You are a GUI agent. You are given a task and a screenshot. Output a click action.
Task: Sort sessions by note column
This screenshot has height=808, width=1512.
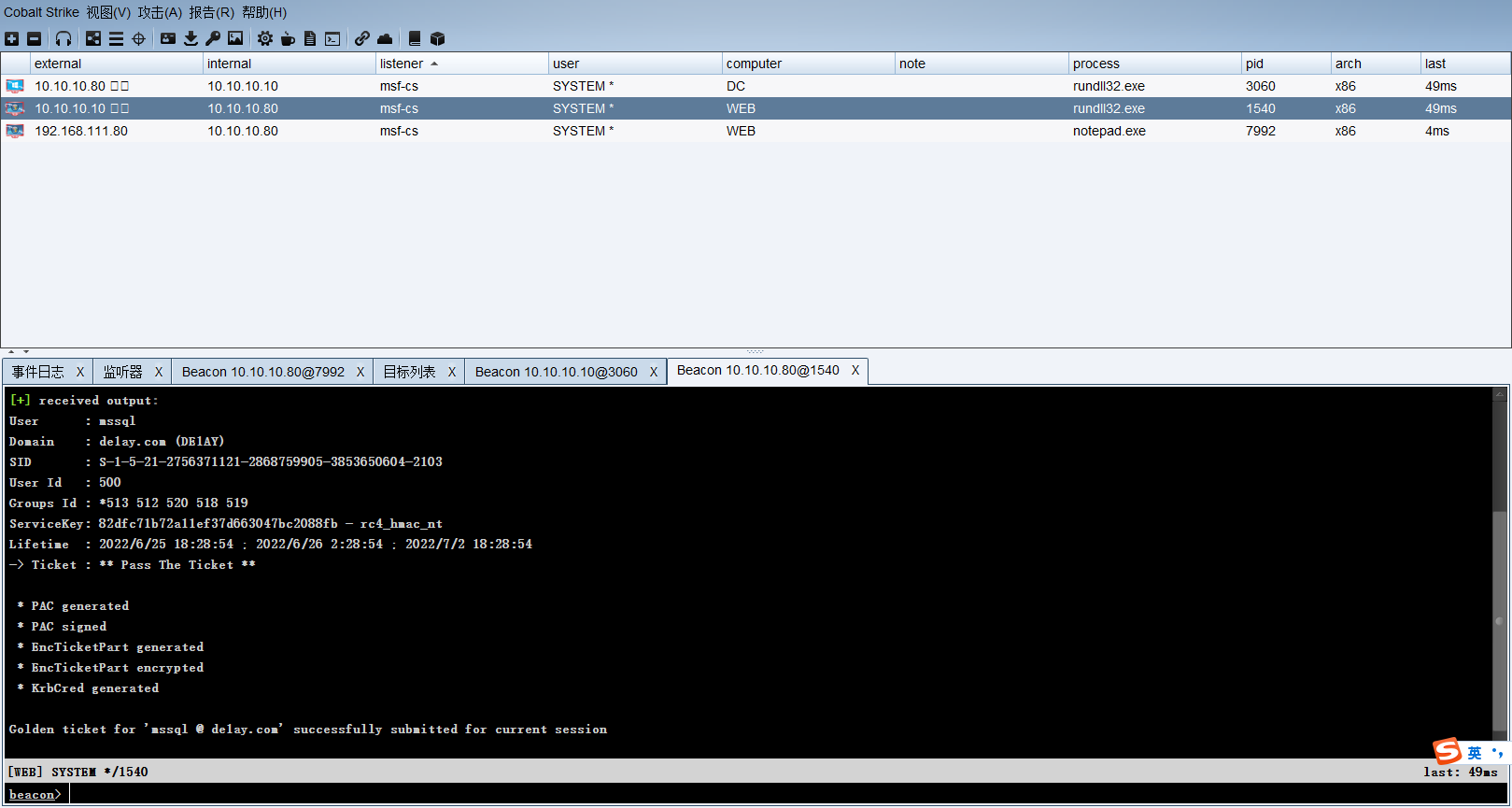coord(982,64)
